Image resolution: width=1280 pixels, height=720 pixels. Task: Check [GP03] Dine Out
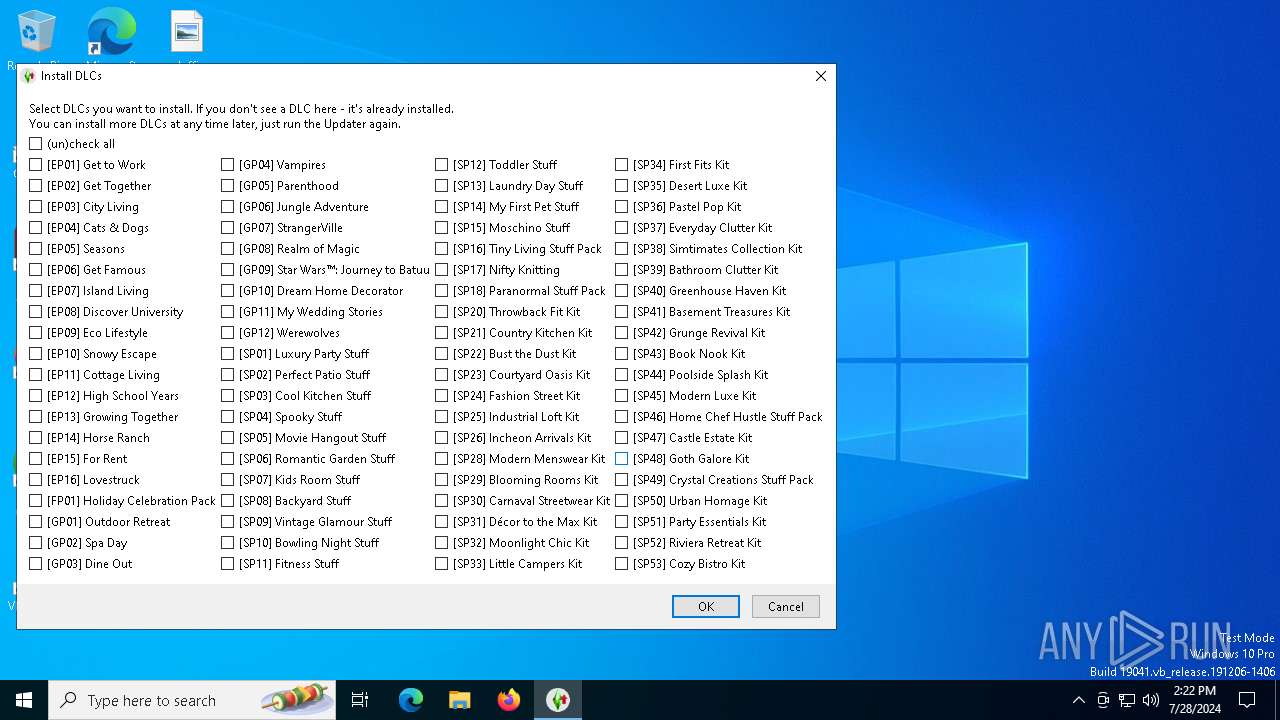(x=36, y=564)
